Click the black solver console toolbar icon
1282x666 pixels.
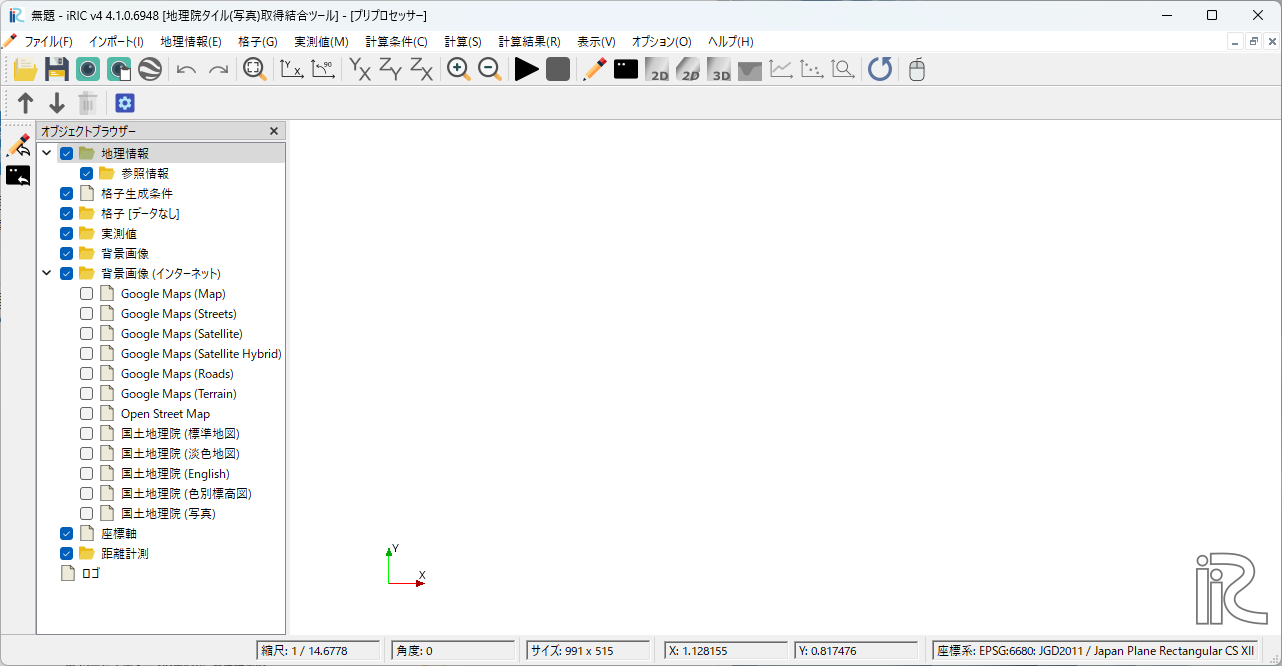pyautogui.click(x=626, y=69)
